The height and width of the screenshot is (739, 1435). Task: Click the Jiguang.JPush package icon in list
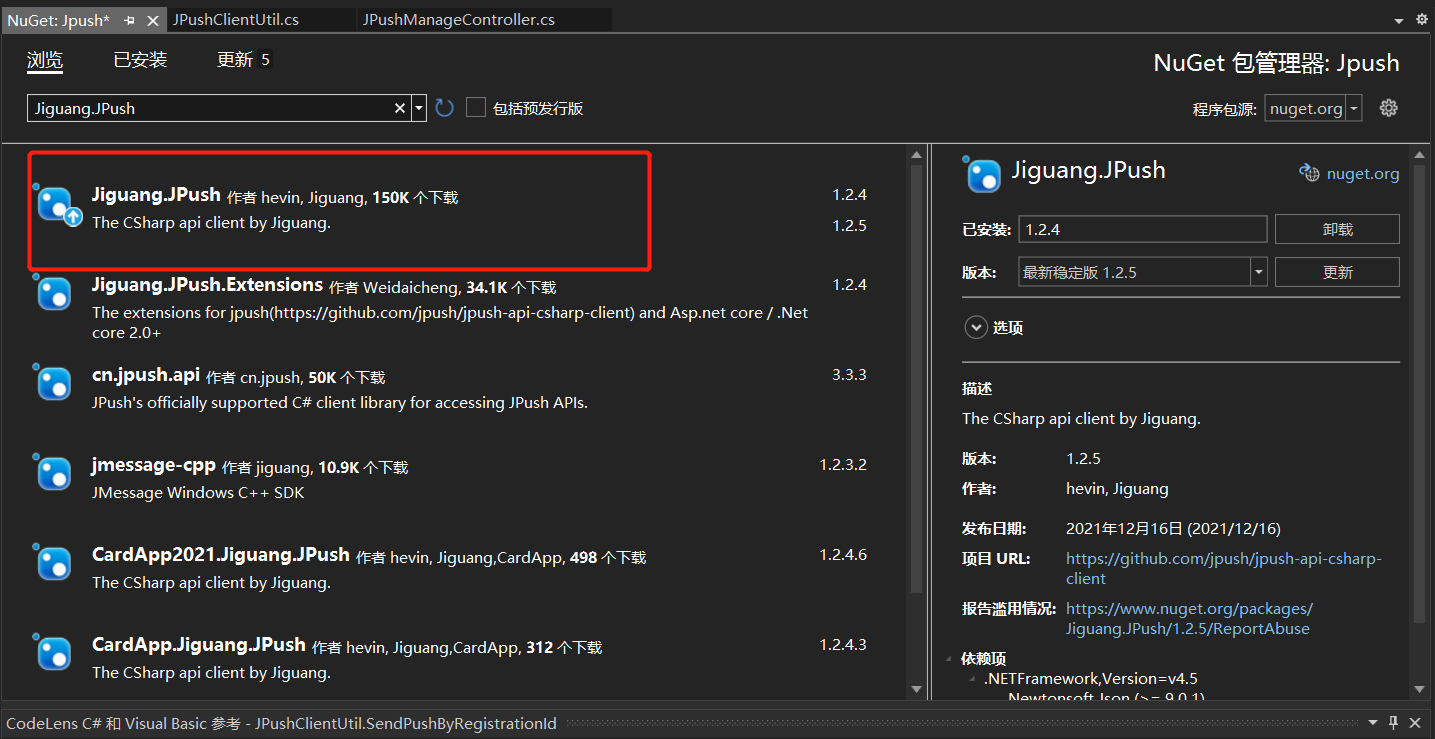(57, 205)
